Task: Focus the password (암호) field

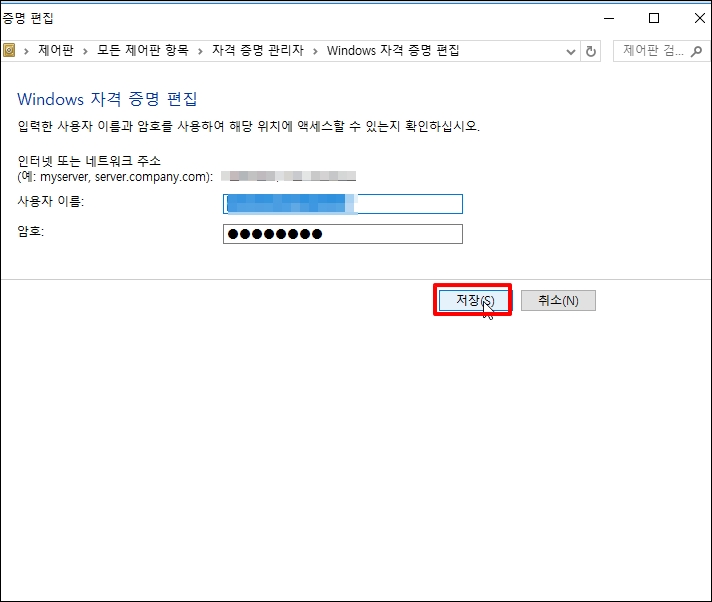Action: pyautogui.click(x=343, y=234)
